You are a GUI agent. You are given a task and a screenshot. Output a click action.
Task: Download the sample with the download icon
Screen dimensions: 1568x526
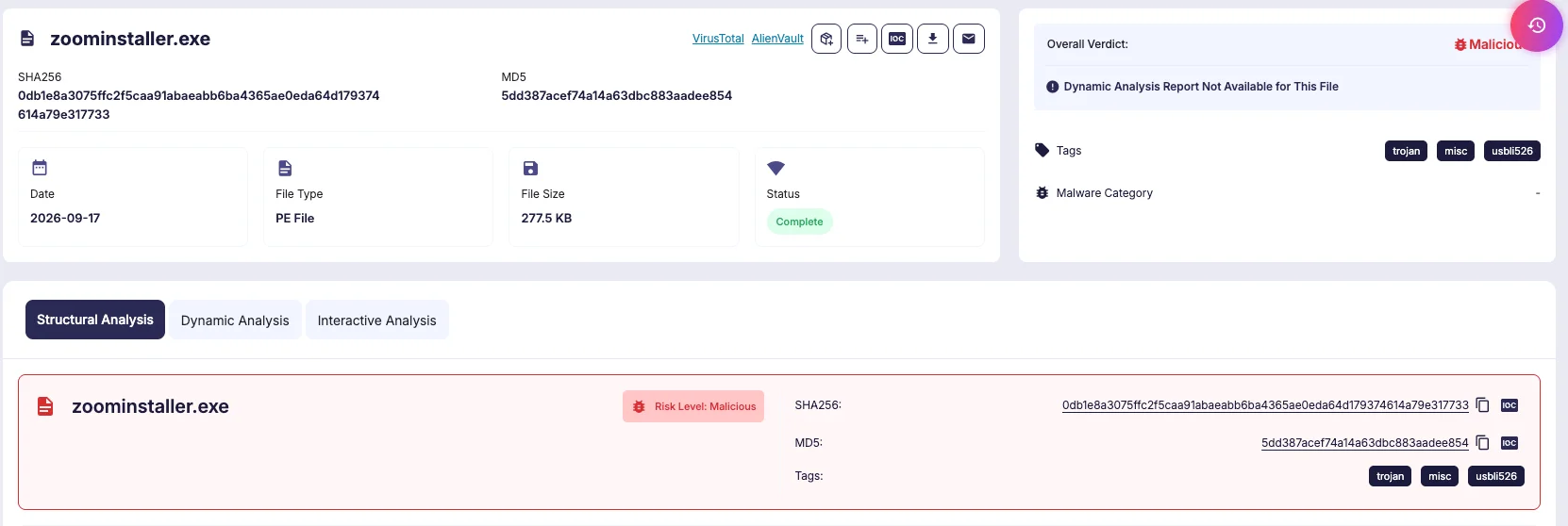pos(933,39)
